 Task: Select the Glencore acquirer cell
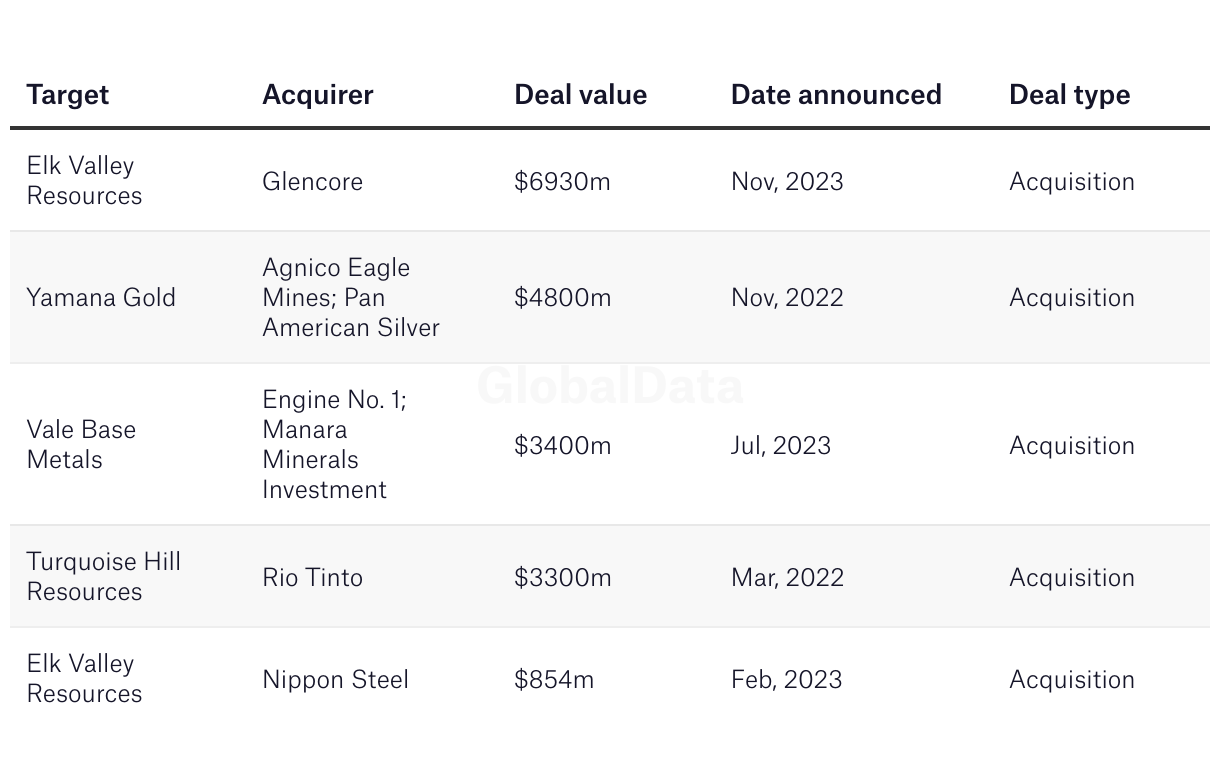pos(313,181)
